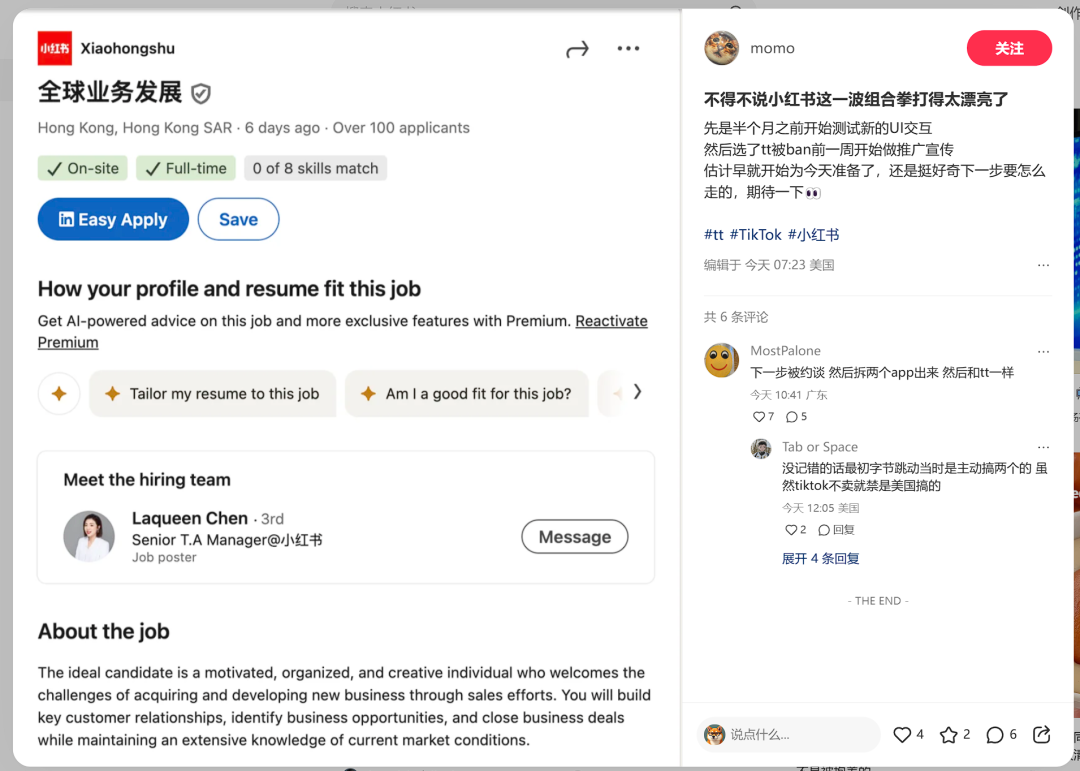This screenshot has height=771, width=1080.
Task: Click the On-site tag
Action: coord(83,168)
